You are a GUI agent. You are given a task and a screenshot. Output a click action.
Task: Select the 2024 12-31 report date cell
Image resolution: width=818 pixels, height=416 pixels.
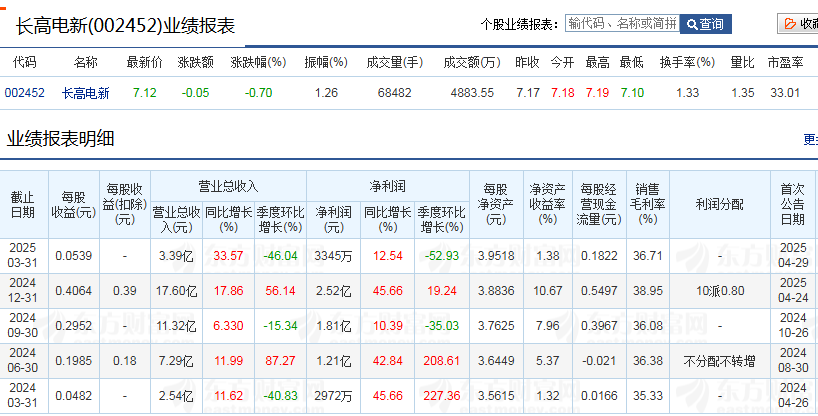tap(22, 291)
